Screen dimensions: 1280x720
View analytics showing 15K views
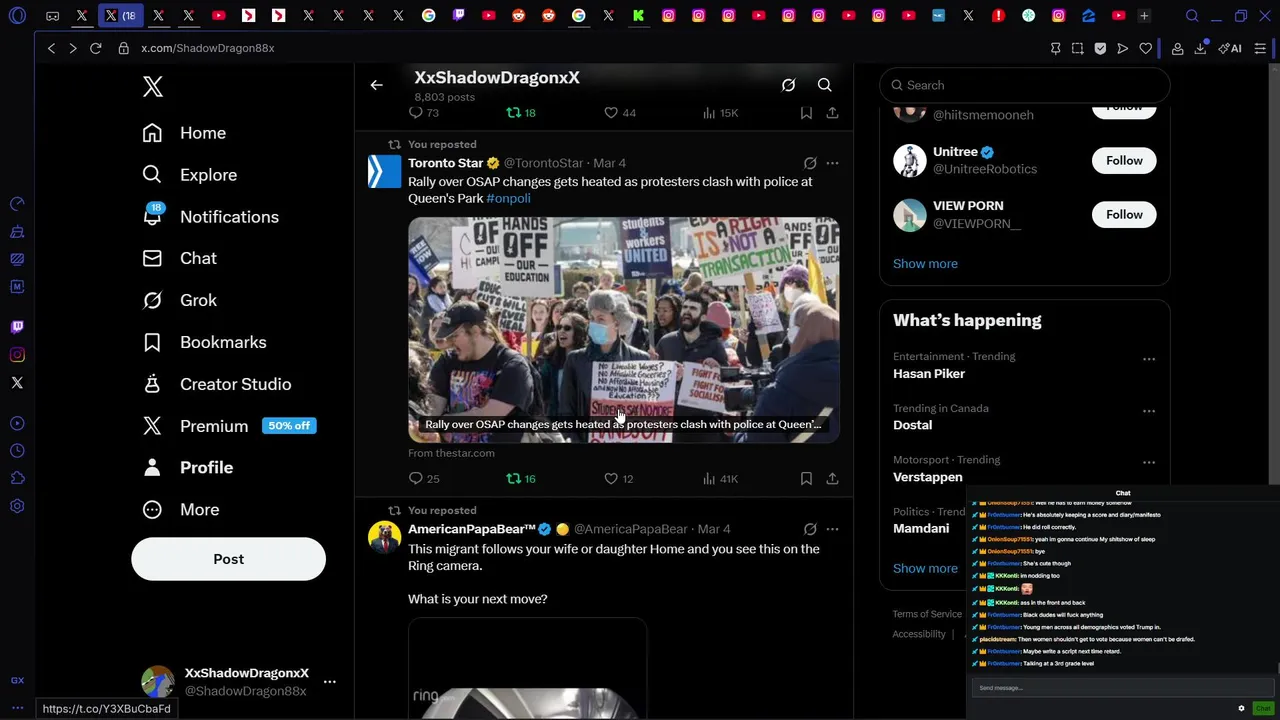pos(719,113)
